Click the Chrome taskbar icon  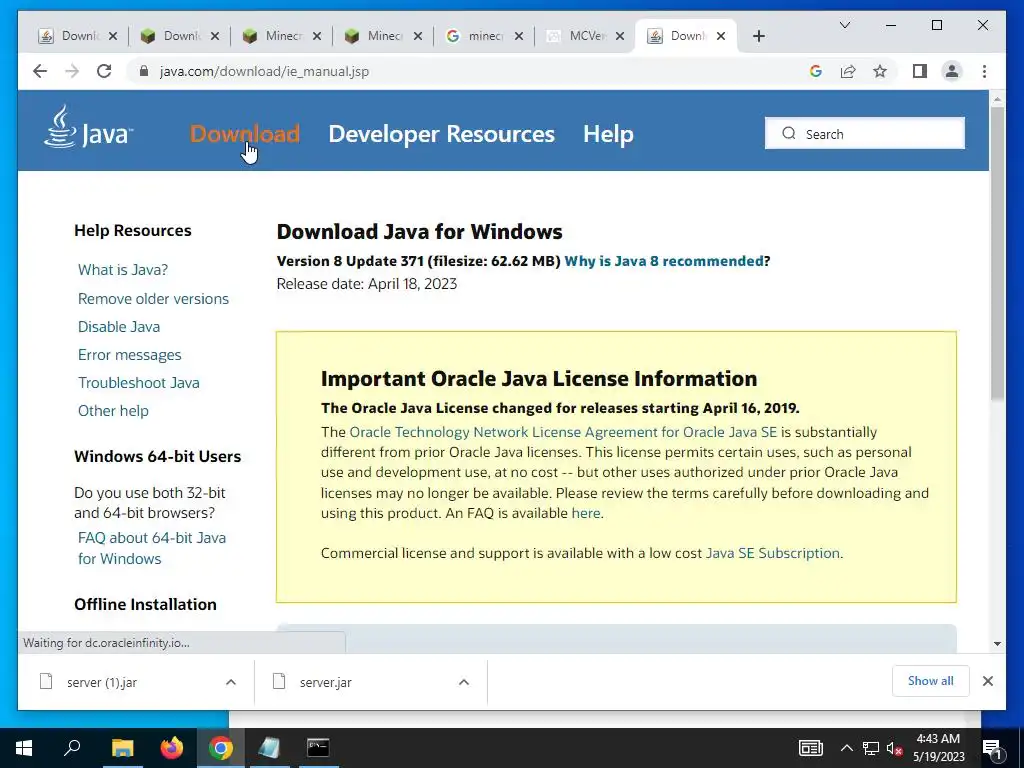[221, 748]
